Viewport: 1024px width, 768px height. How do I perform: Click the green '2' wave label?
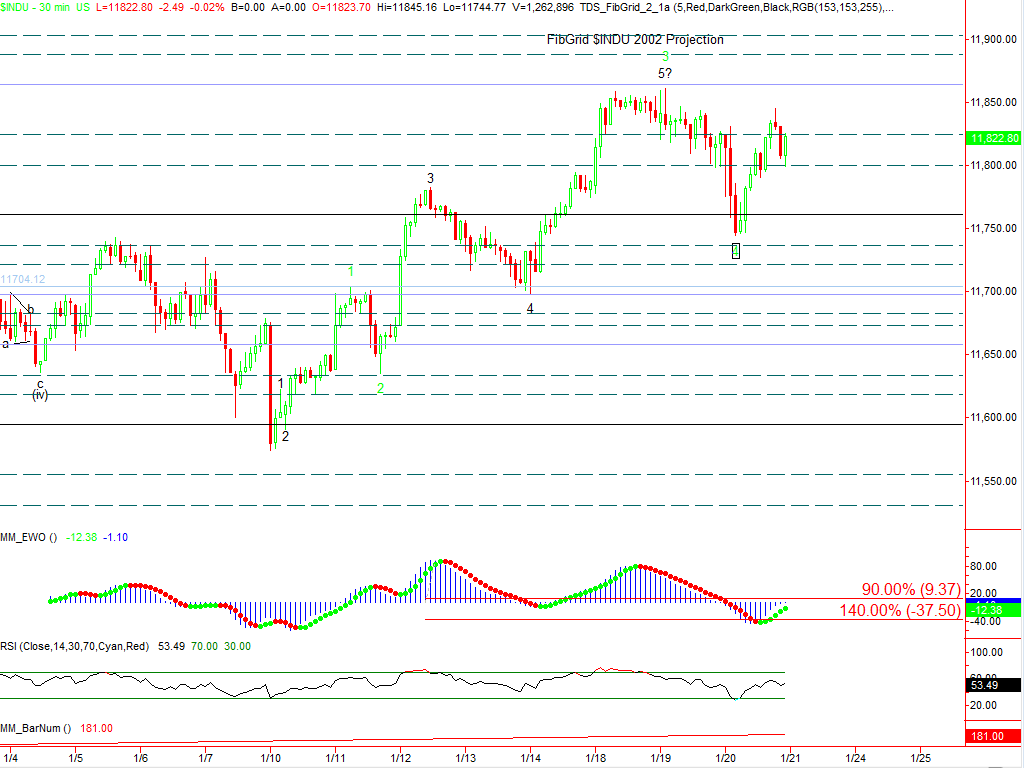[x=381, y=387]
